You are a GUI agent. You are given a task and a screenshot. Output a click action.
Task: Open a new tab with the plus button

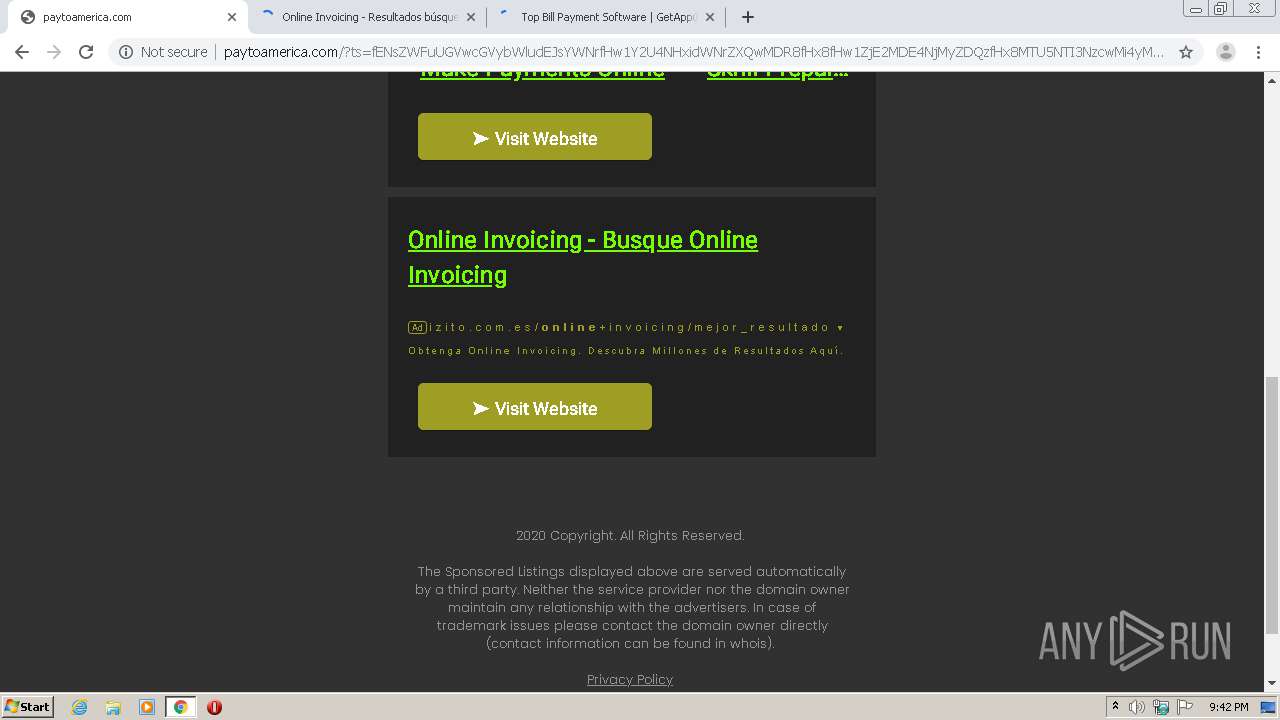[748, 17]
